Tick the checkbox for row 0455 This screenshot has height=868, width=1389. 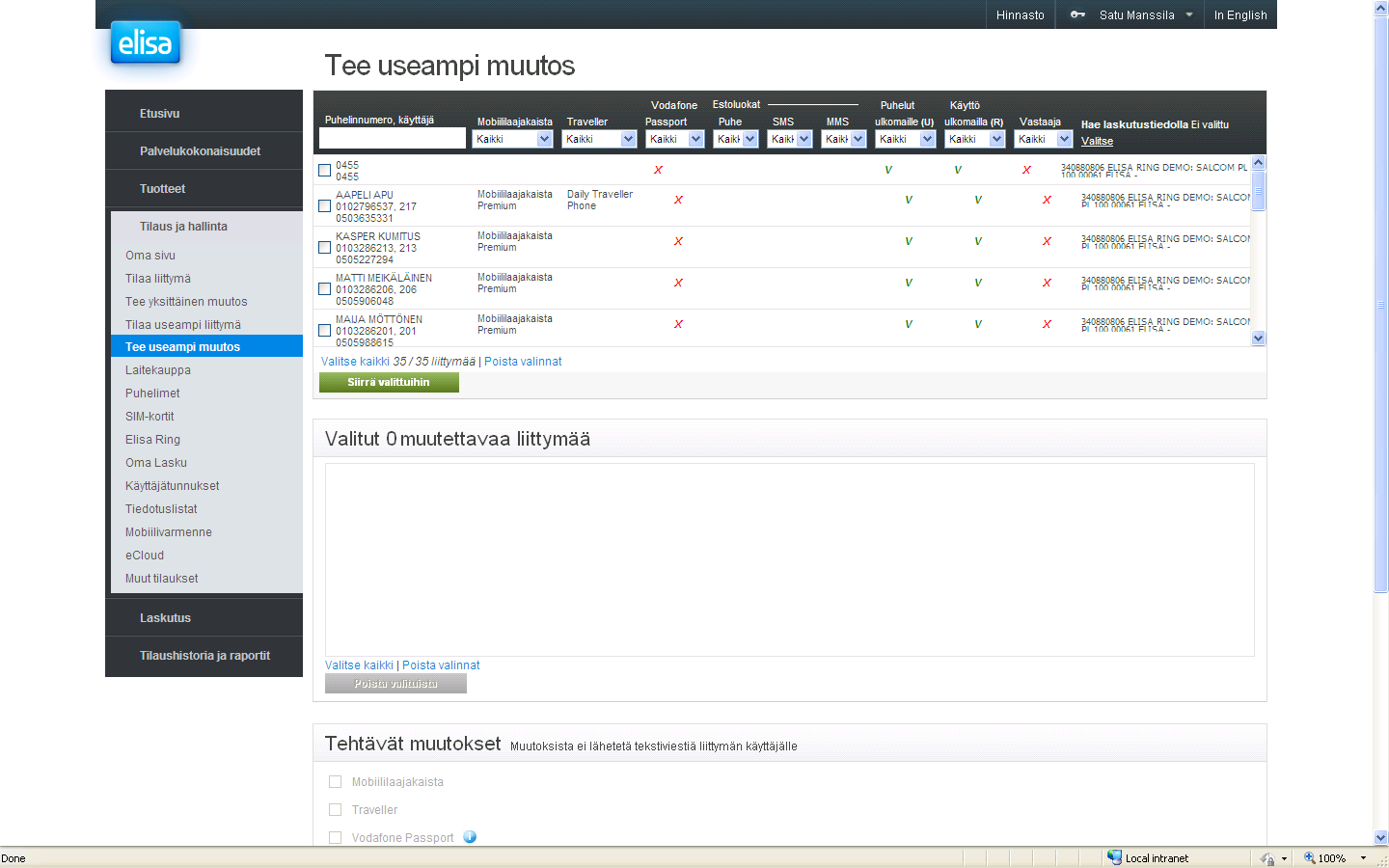pyautogui.click(x=325, y=171)
